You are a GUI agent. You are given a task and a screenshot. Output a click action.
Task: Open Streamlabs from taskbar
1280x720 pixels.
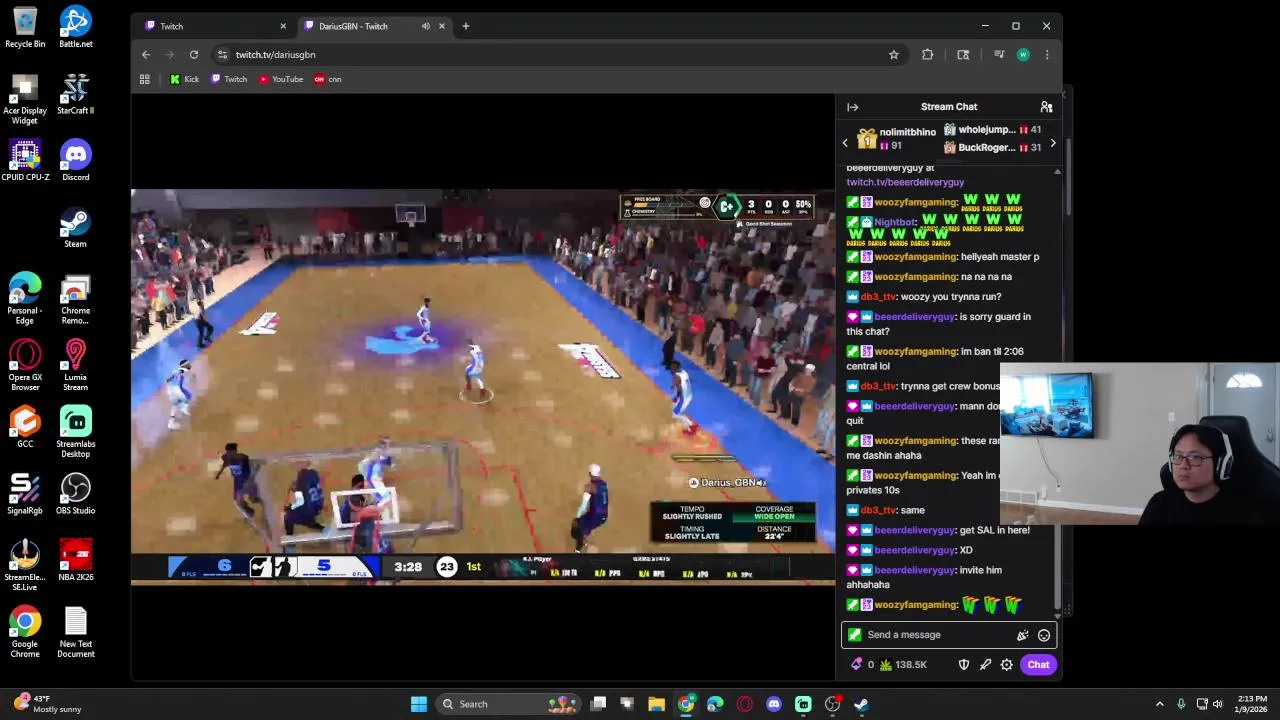(x=803, y=704)
